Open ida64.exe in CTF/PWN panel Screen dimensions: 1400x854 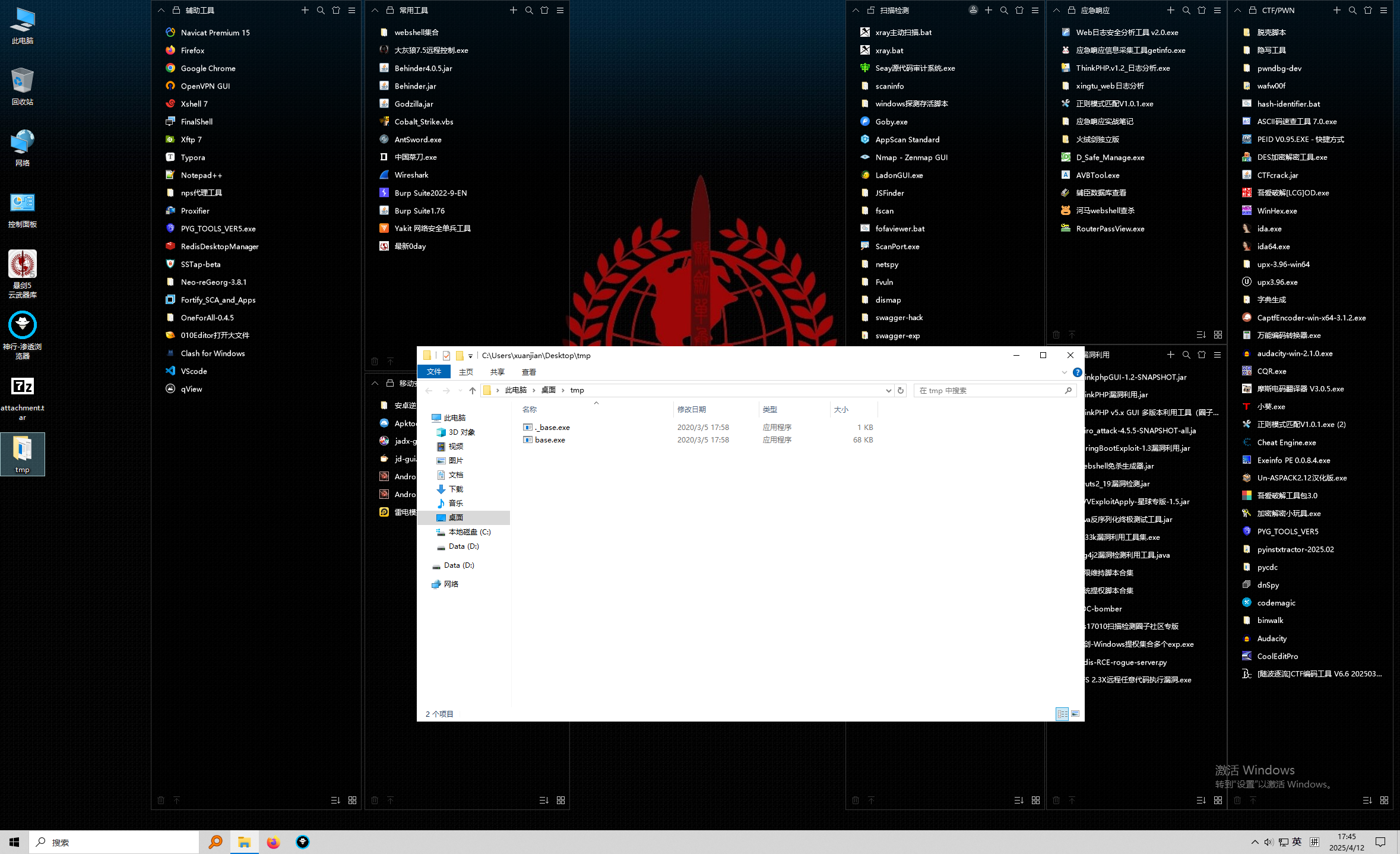pos(1273,246)
